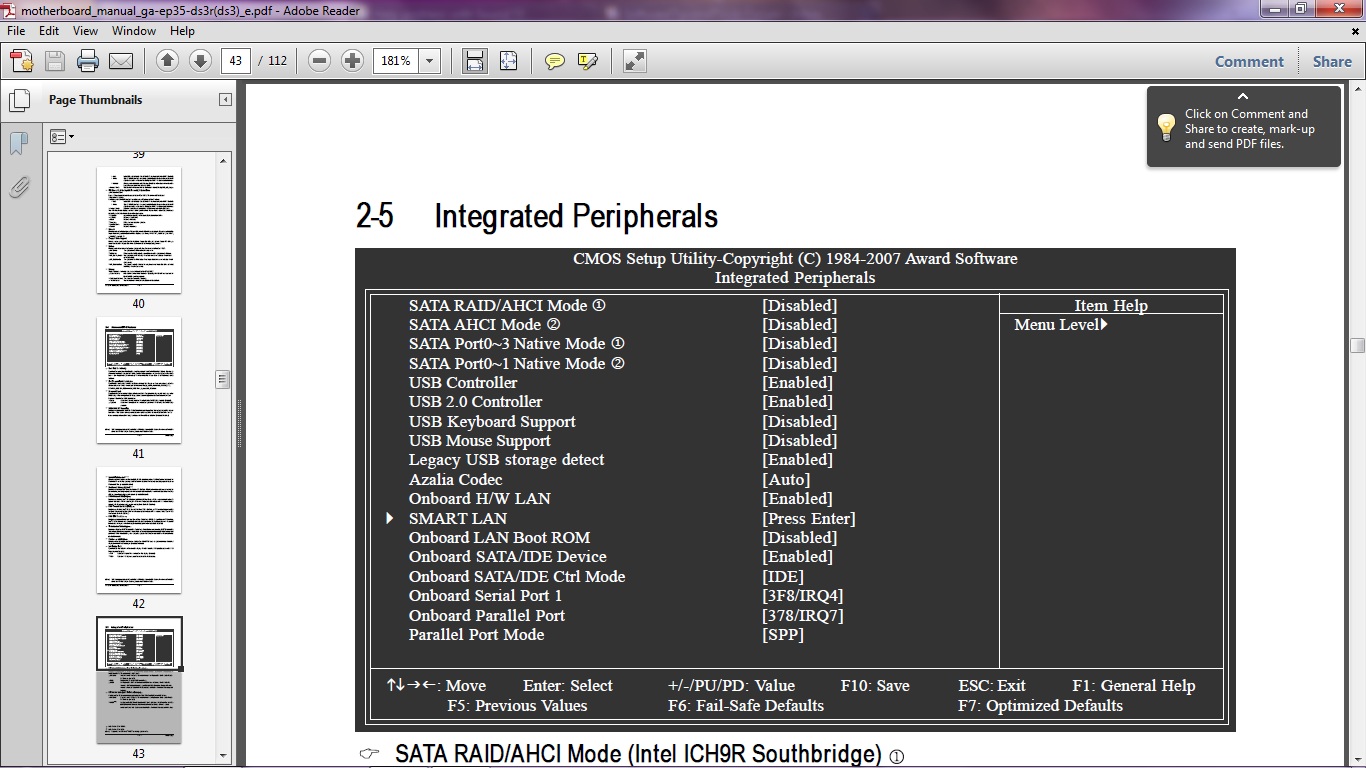This screenshot has height=768, width=1366.
Task: Click the zoom percentage field
Action: tap(397, 61)
